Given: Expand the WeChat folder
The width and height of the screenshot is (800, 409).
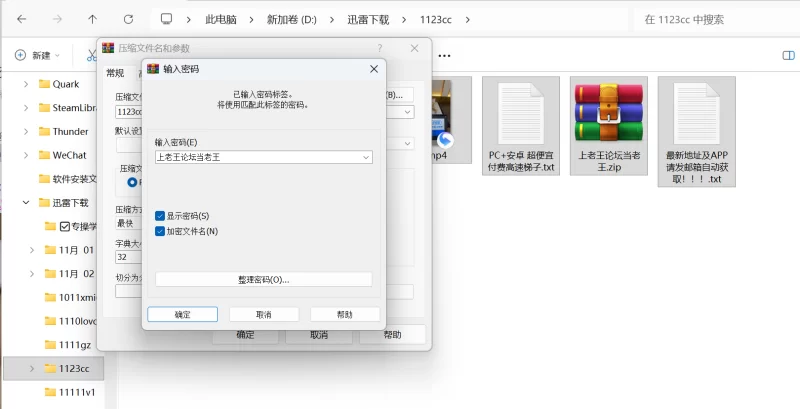Looking at the screenshot, I should click(x=26, y=155).
